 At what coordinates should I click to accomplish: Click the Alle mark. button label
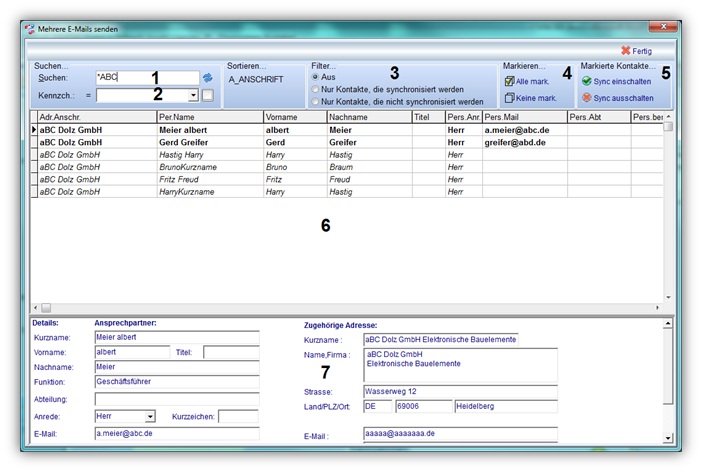(532, 82)
